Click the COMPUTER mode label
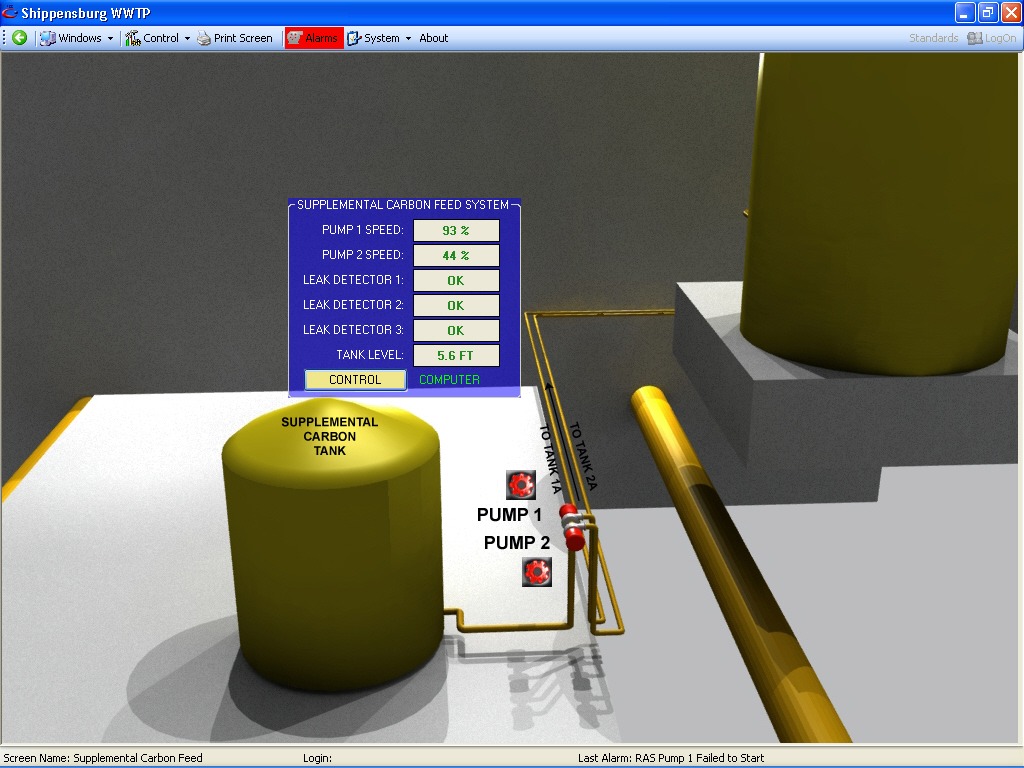The height and width of the screenshot is (768, 1024). [449, 380]
